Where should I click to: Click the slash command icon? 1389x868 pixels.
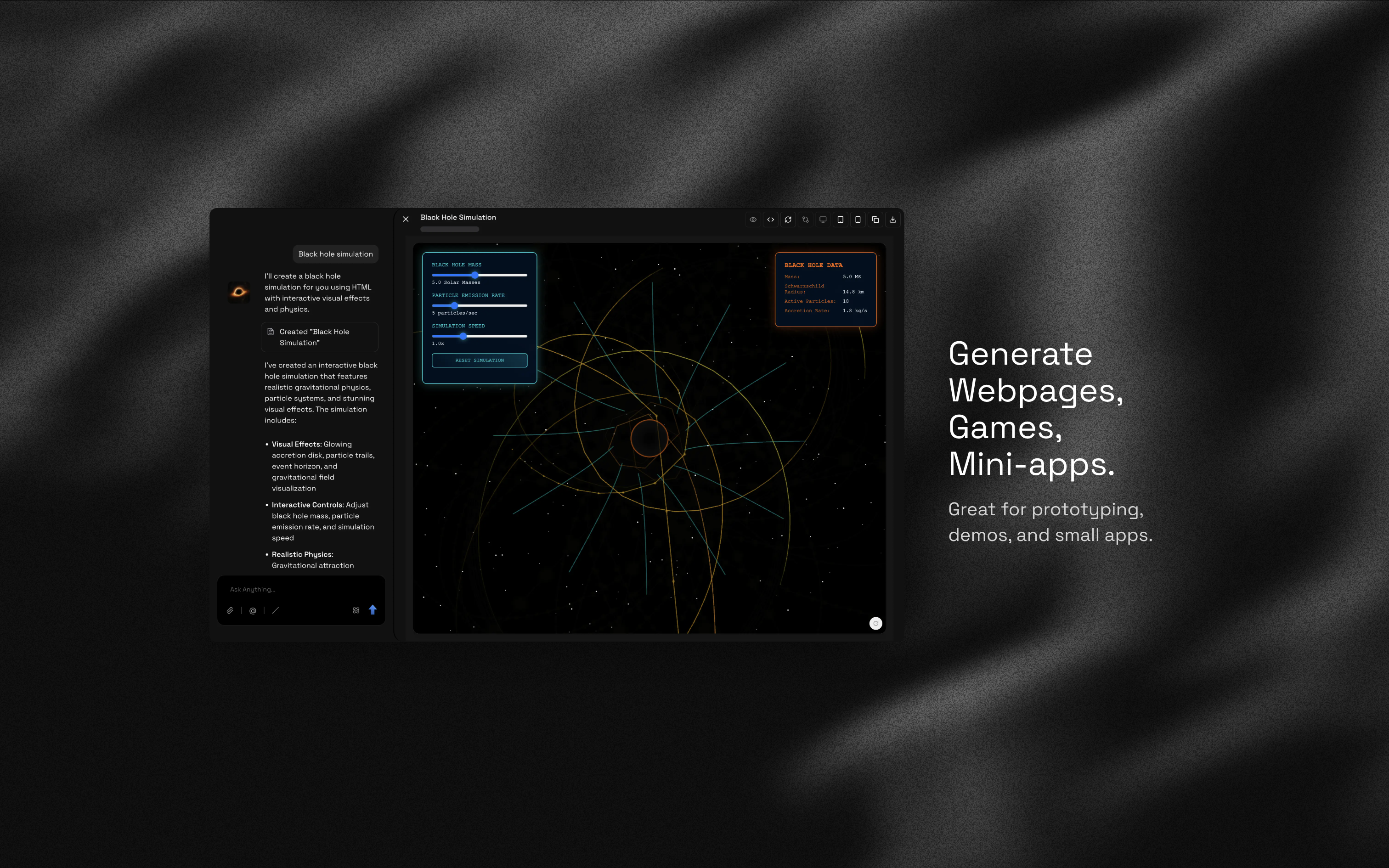[x=276, y=610]
